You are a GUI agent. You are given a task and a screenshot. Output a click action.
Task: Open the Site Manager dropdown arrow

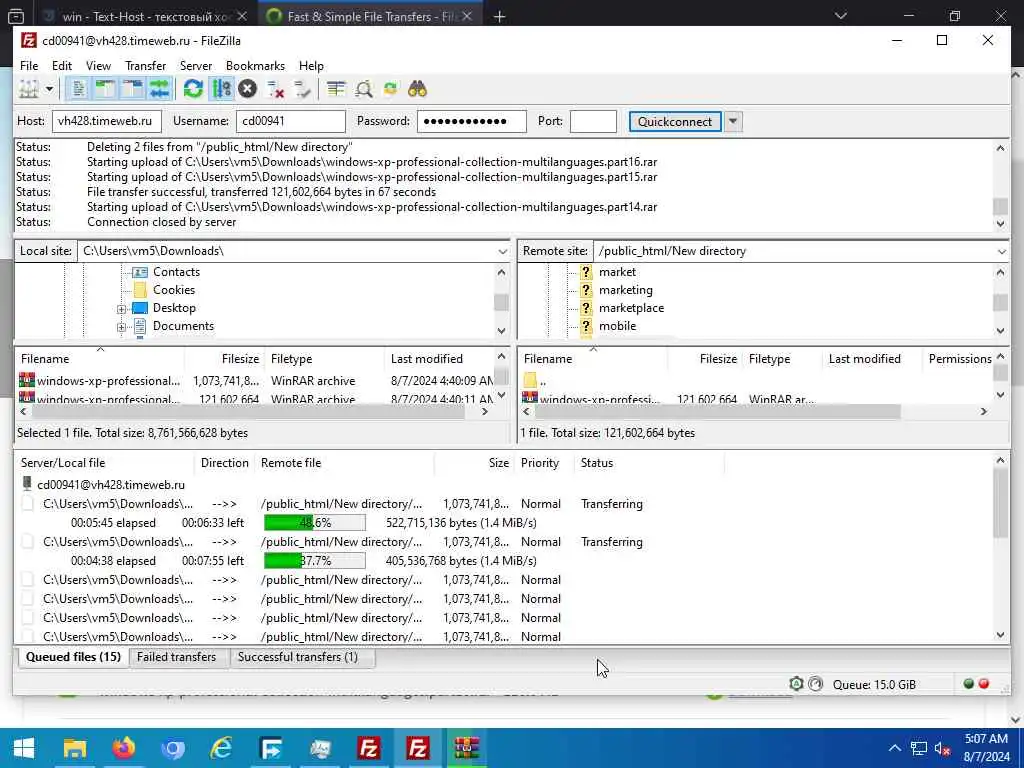(49, 89)
